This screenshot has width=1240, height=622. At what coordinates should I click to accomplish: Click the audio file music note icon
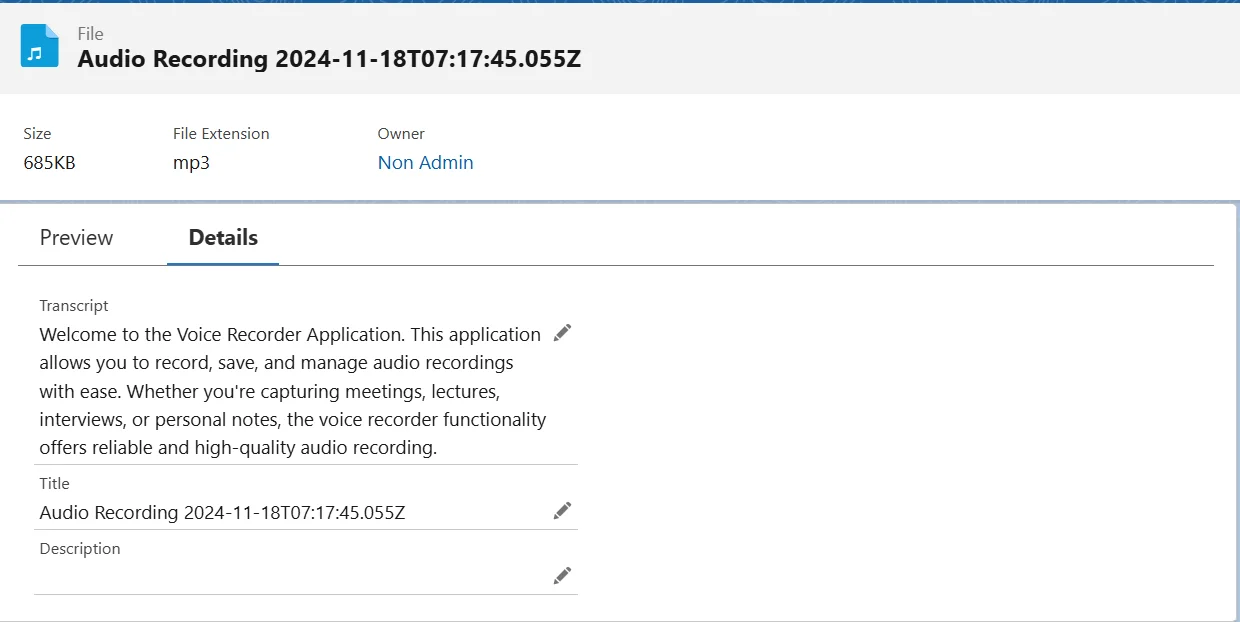coord(40,47)
